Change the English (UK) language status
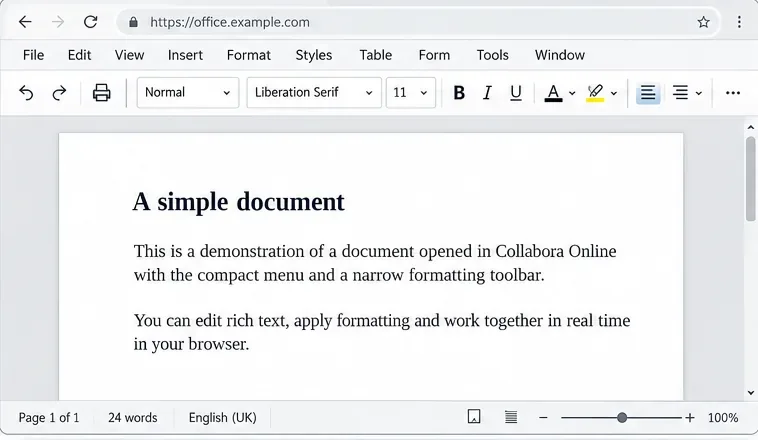The image size is (758, 440). click(x=222, y=417)
